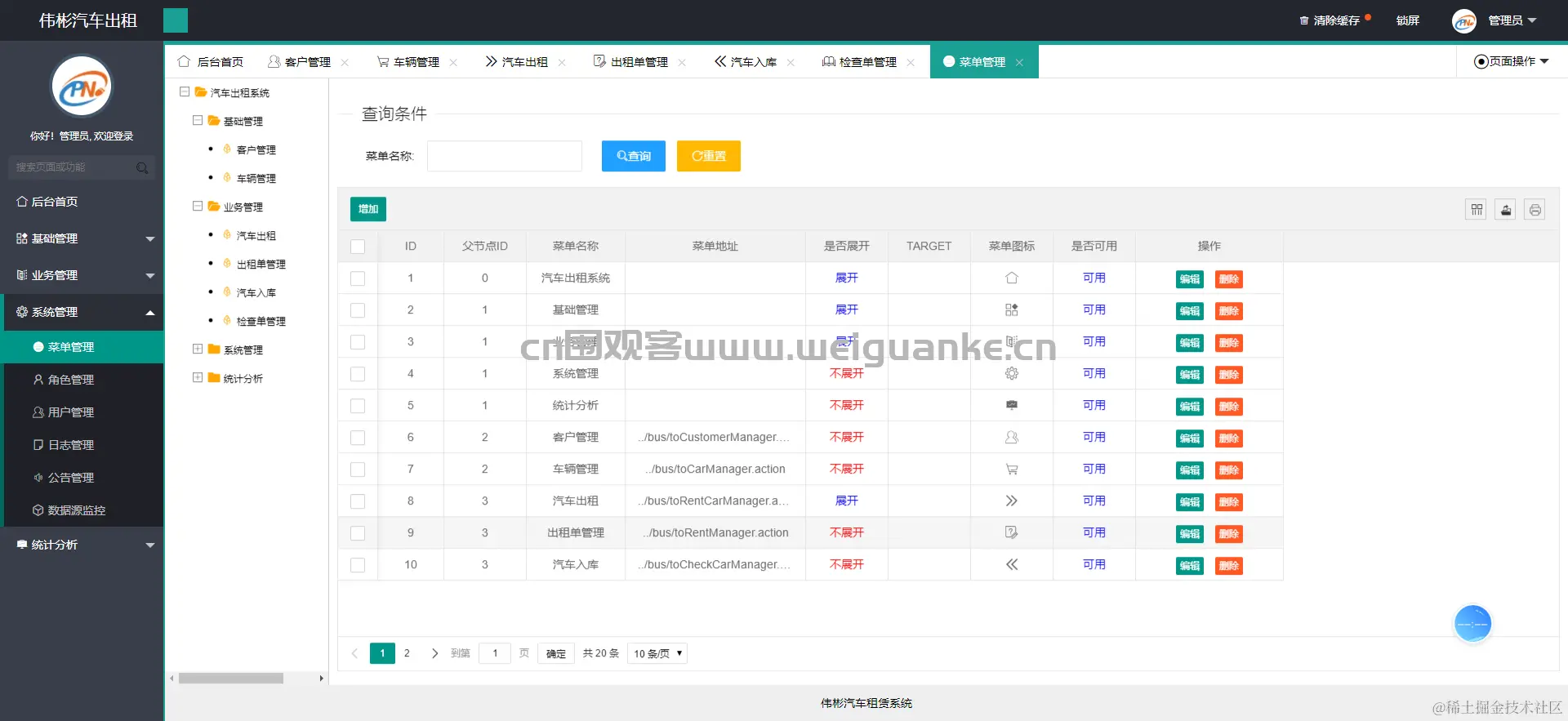
Task: Click the cart icon in row 7
Action: 1012,469
